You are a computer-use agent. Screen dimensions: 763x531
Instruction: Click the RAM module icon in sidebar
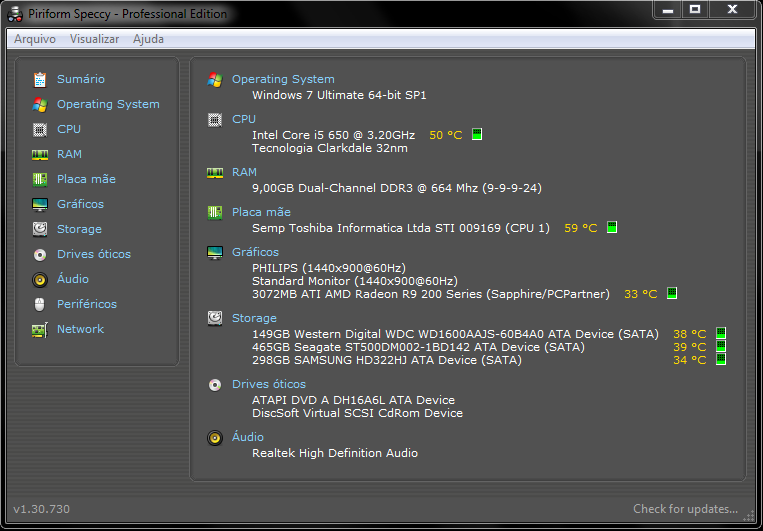(x=40, y=154)
